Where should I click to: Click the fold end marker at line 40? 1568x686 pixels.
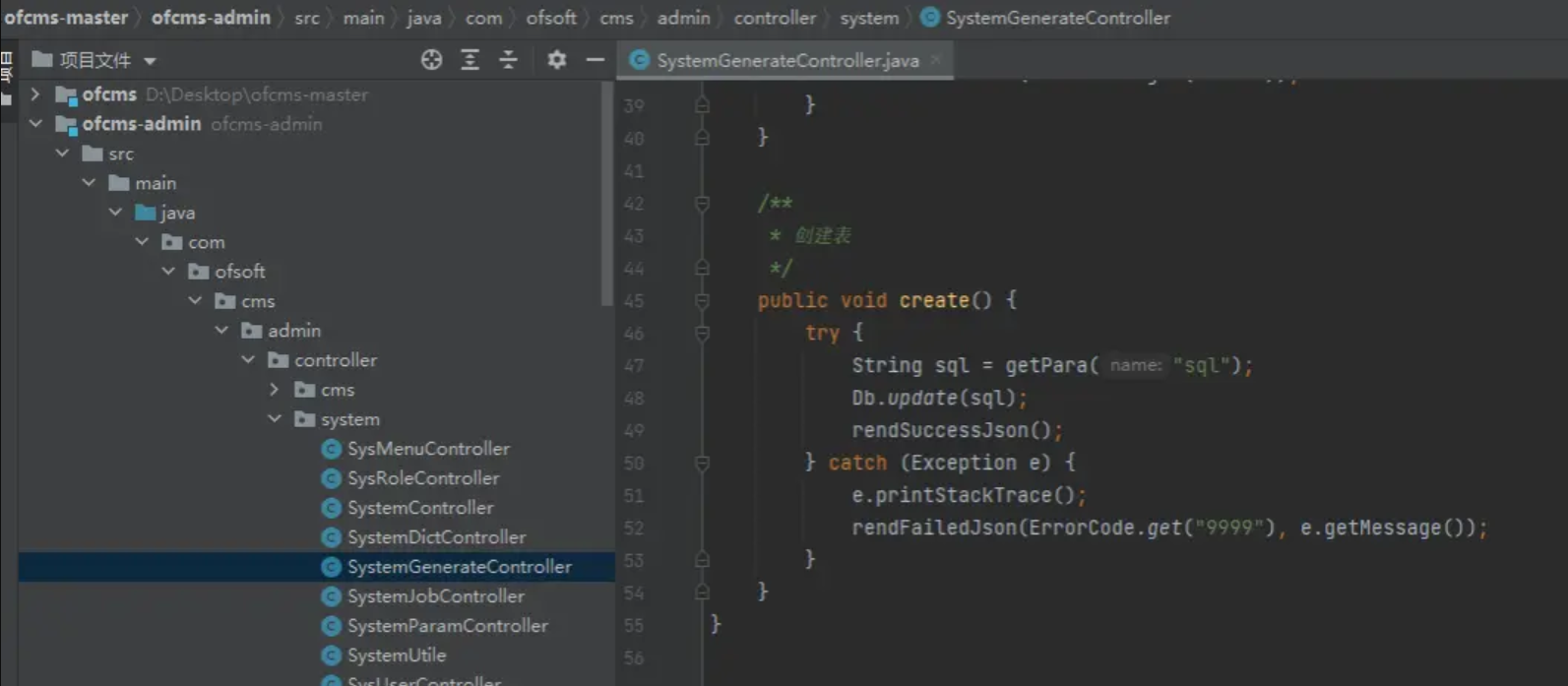coord(702,138)
